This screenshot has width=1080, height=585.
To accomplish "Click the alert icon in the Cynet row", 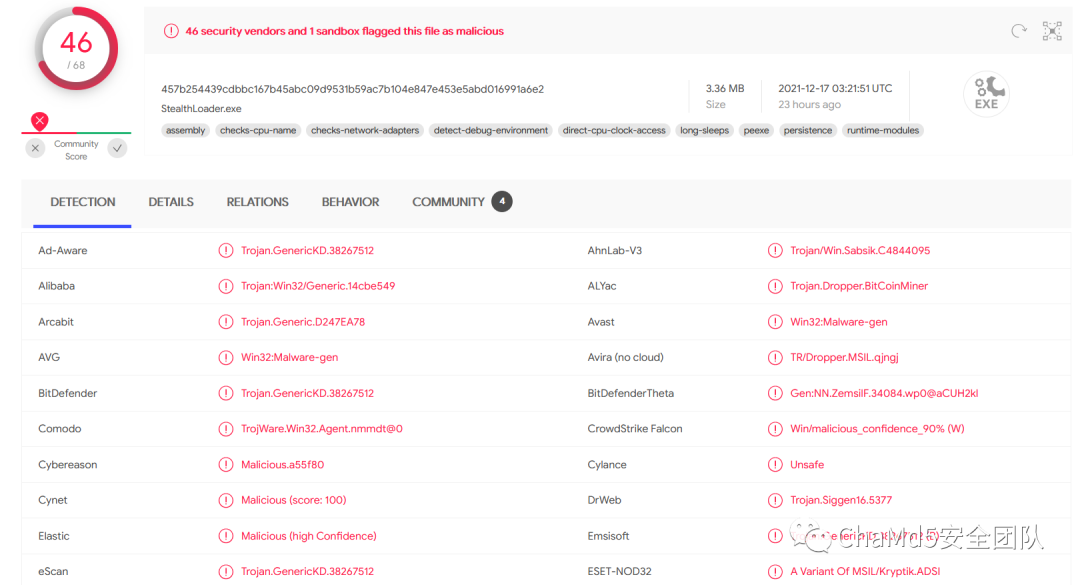I will pos(226,500).
